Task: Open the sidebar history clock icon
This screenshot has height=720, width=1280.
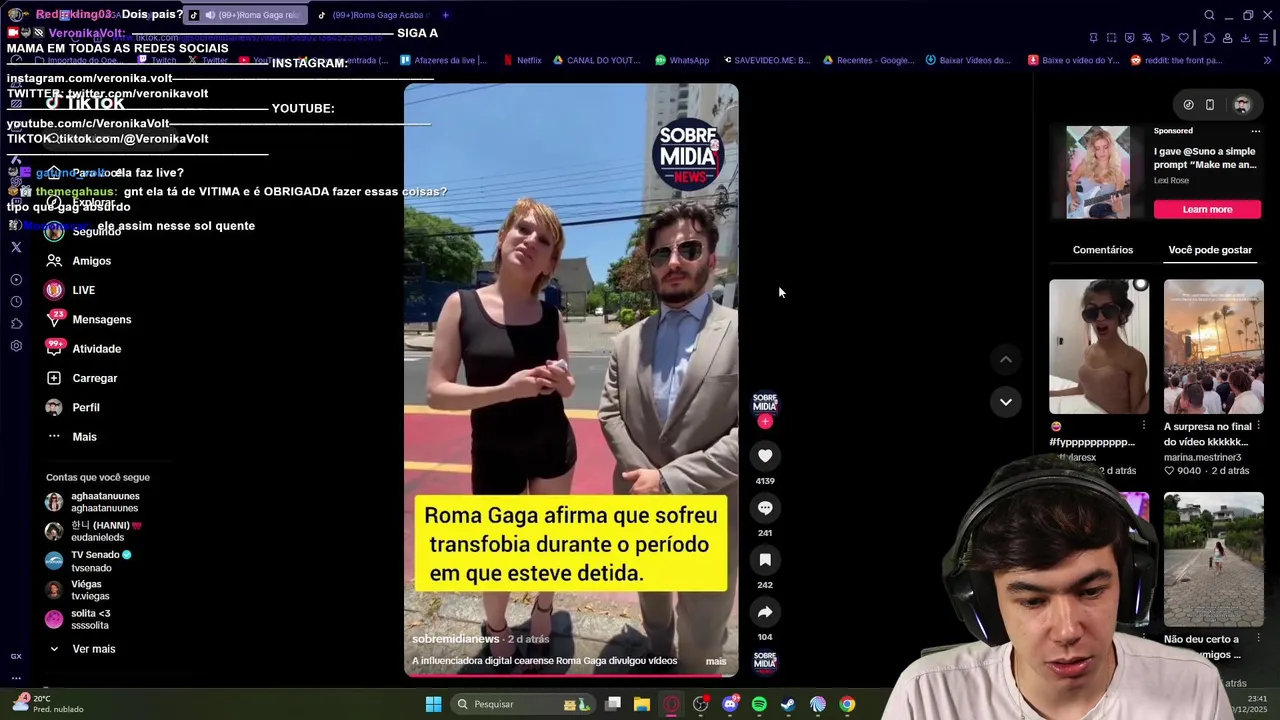Action: coord(16,302)
